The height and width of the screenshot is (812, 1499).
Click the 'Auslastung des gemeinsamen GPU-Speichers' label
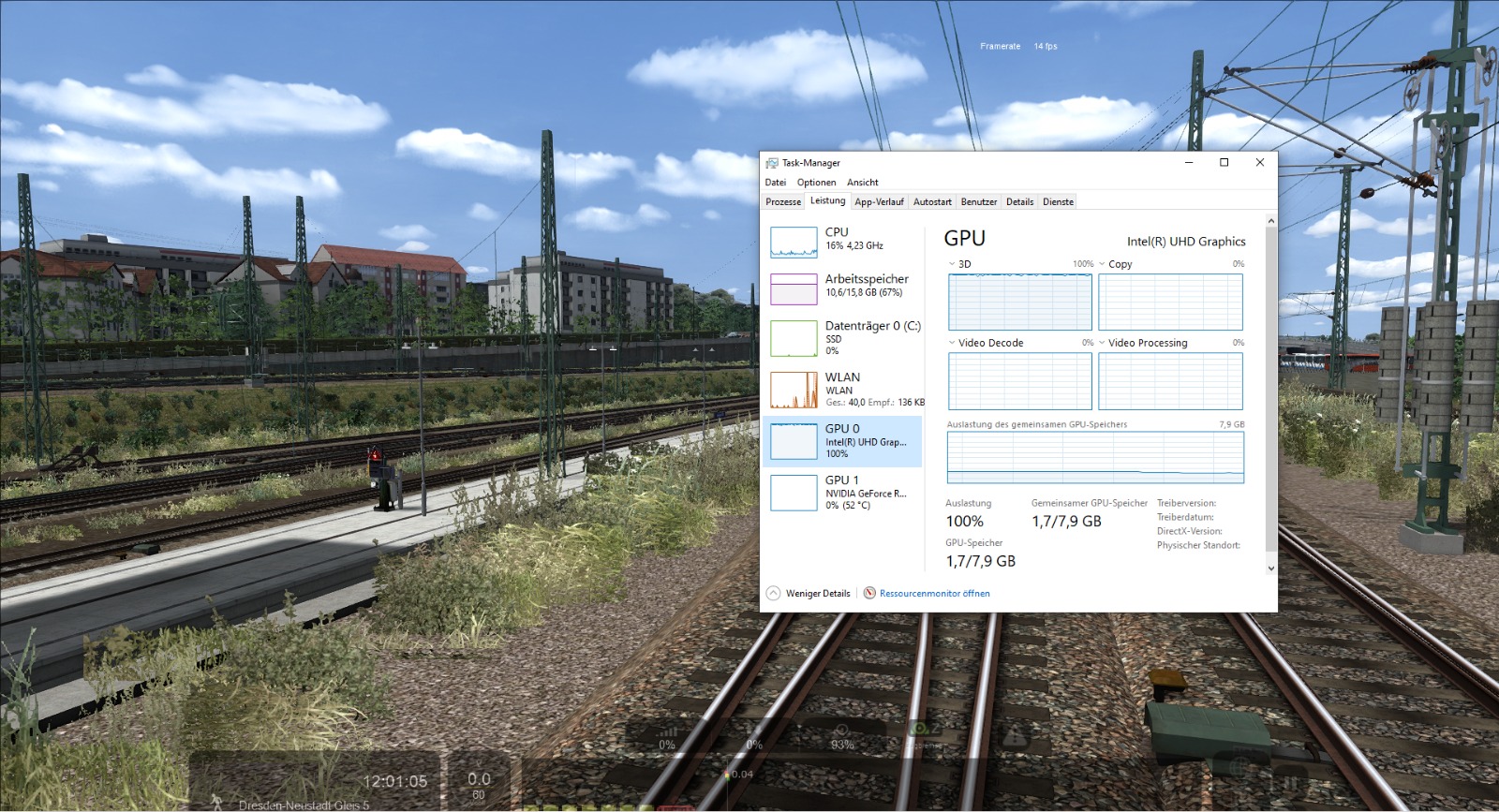click(x=1037, y=424)
